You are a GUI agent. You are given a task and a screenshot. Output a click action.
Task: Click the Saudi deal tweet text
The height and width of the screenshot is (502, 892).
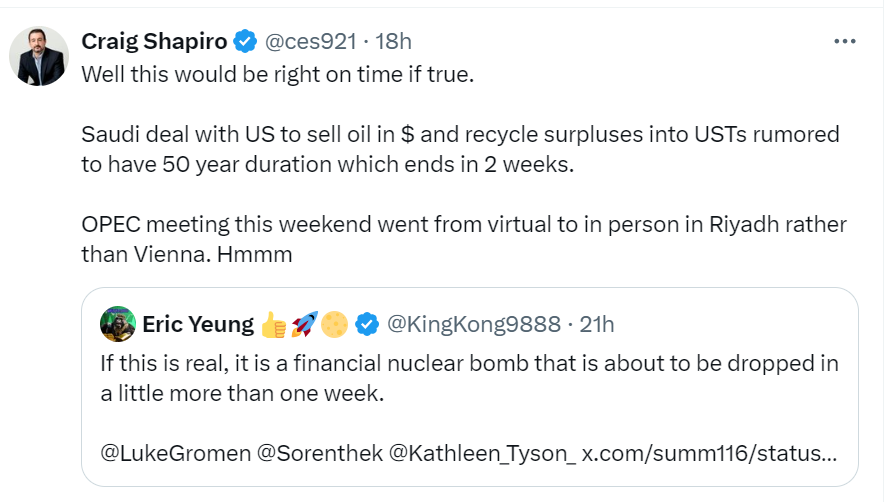pos(460,148)
